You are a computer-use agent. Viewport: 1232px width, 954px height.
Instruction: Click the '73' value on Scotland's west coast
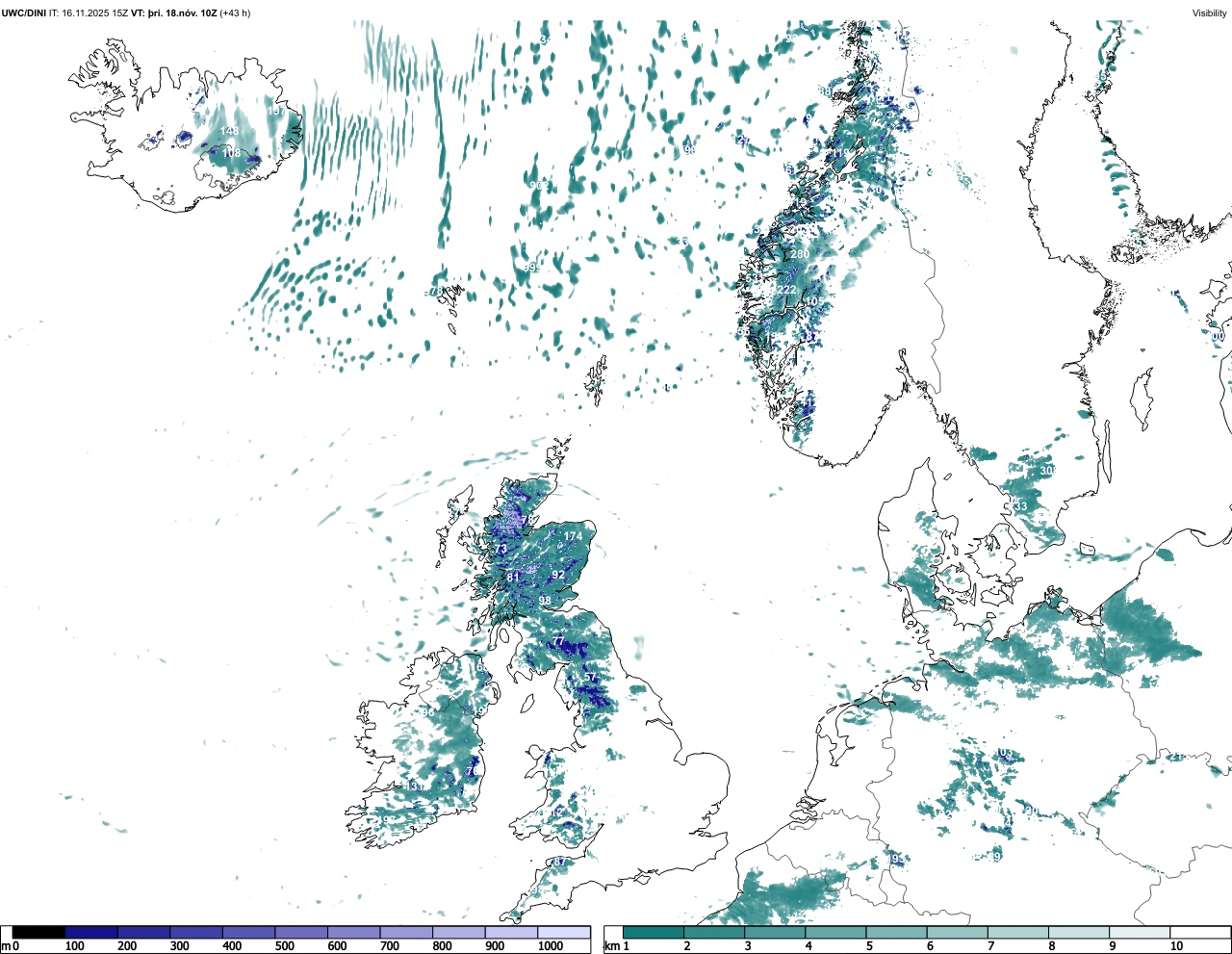(x=500, y=550)
